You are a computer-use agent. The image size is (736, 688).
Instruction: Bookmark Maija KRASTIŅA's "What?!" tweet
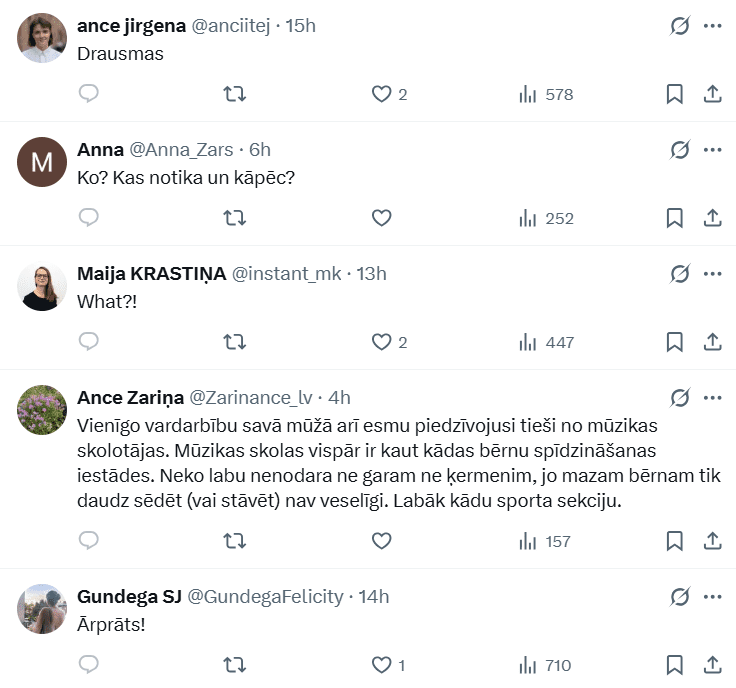(675, 342)
